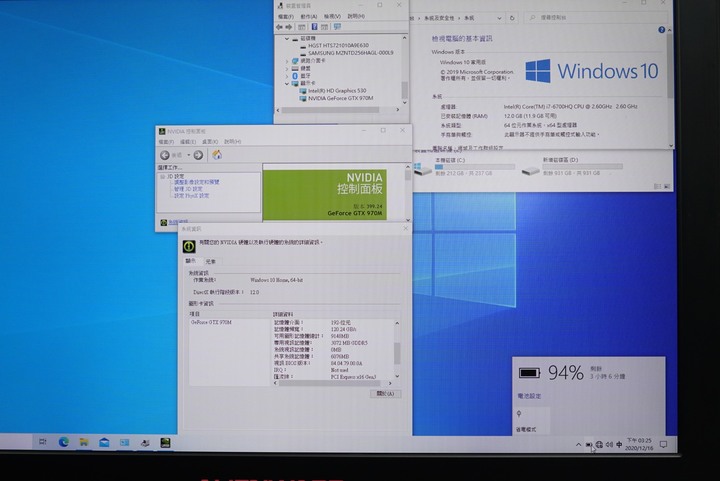Select HGST HTS721010A9E630 drive
720x481 pixels.
point(338,45)
